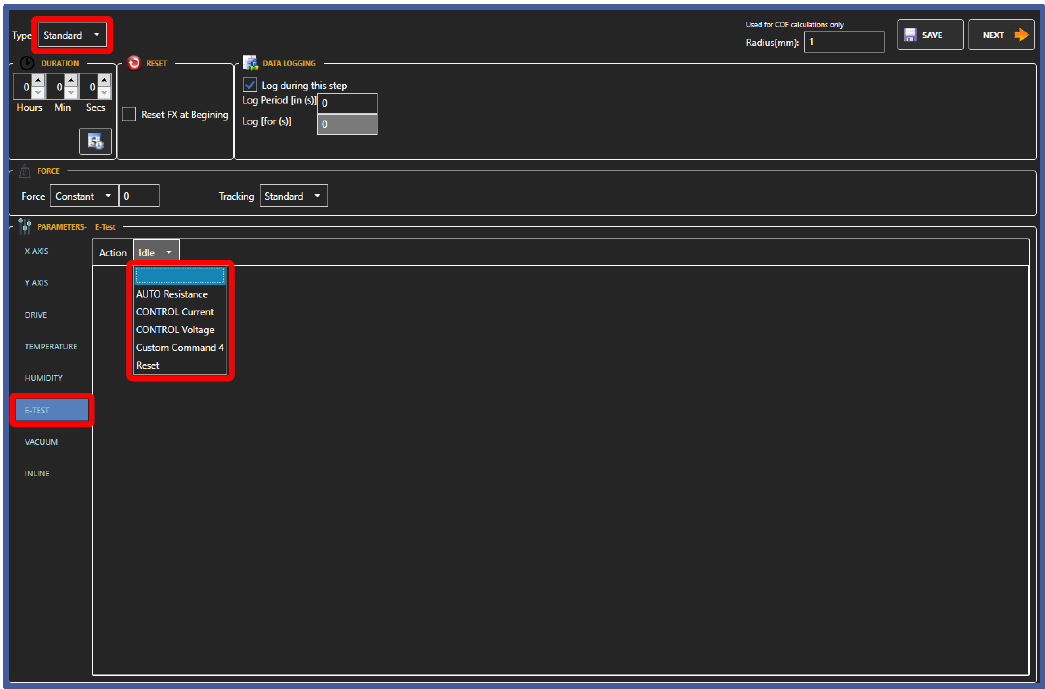
Task: Click the orange arrow icon on NEXT
Action: tap(1021, 35)
